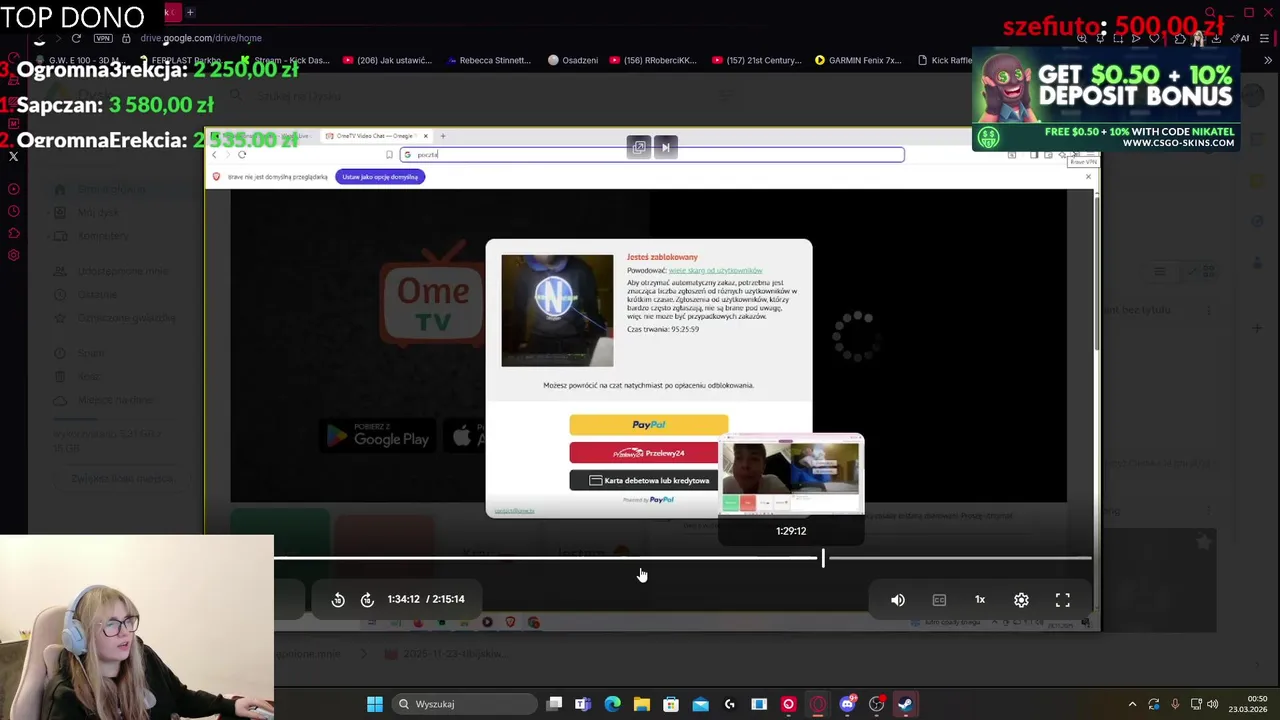Screen dimensions: 1280x720
Task: Launch Microsoft Edge from taskbar
Action: [612, 704]
